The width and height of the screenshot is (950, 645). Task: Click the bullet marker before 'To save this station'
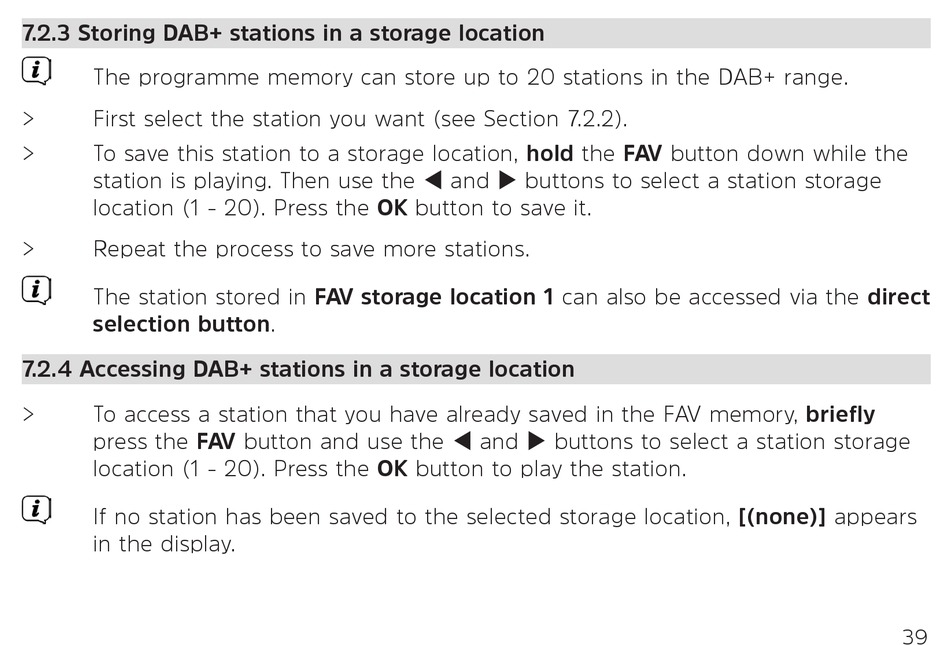pyautogui.click(x=28, y=153)
